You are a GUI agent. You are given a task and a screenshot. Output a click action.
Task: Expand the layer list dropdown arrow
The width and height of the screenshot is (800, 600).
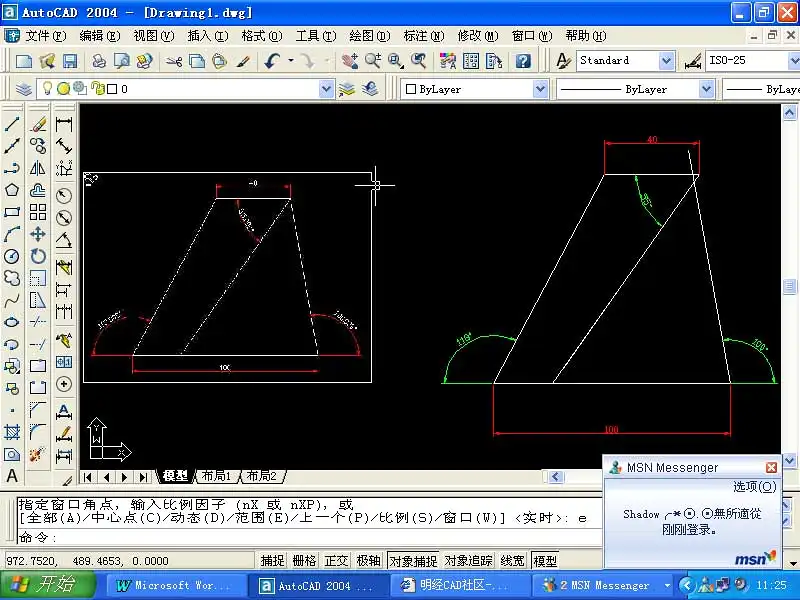pyautogui.click(x=326, y=89)
